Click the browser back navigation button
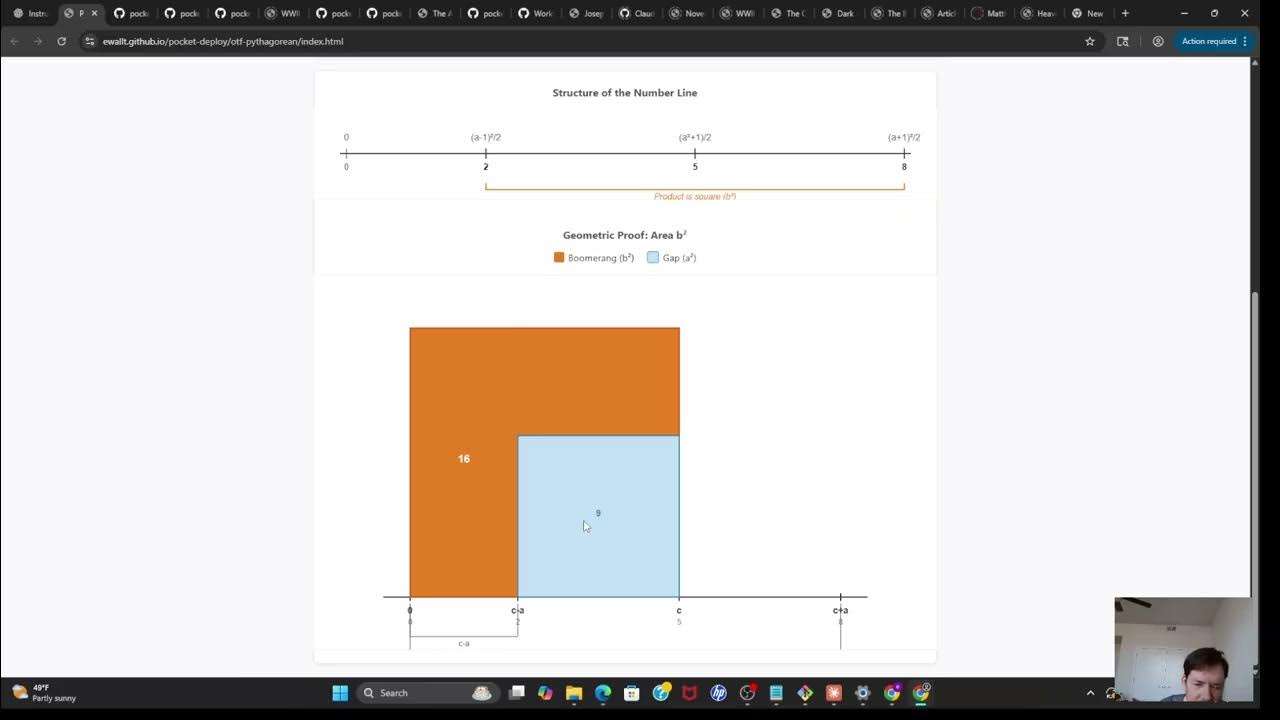Viewport: 1280px width, 720px height. 14,41
